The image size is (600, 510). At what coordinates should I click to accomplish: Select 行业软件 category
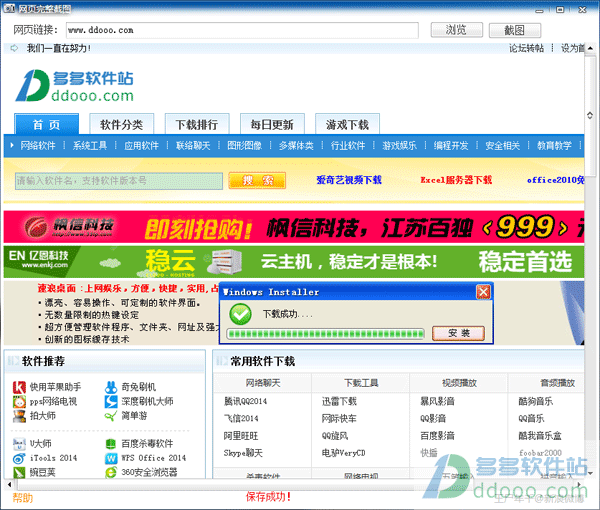tap(348, 146)
